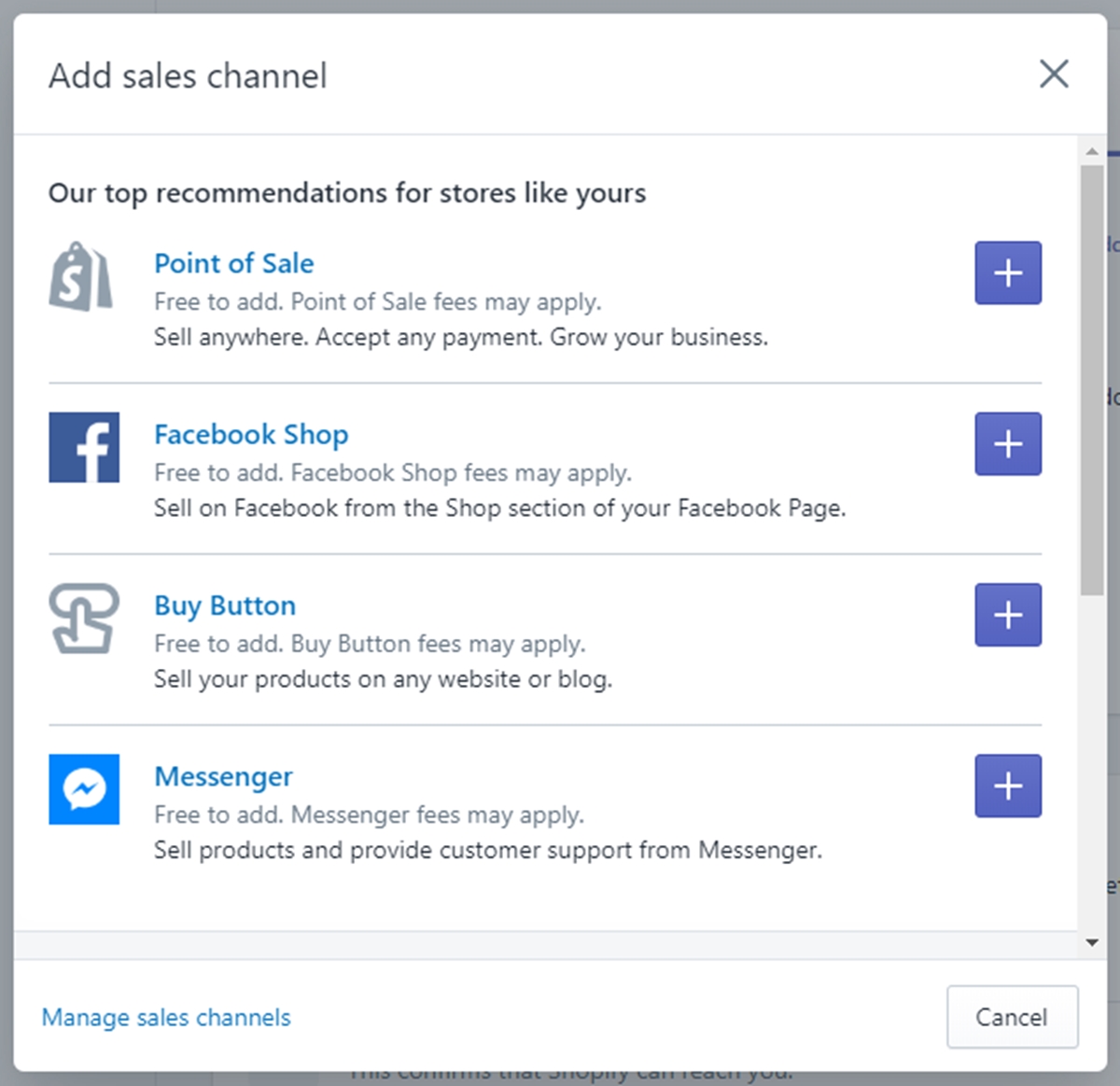Add the Facebook Shop channel
The width and height of the screenshot is (1120, 1086).
point(1008,444)
